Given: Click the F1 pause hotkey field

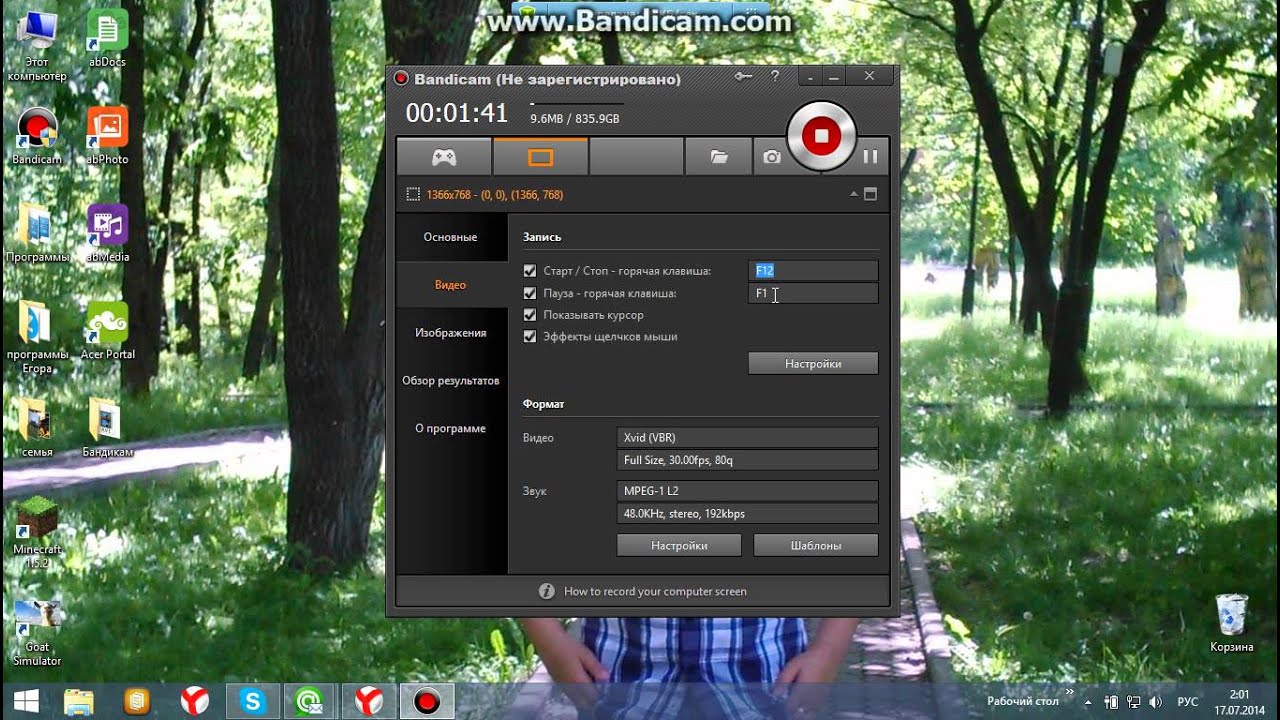Looking at the screenshot, I should coord(813,293).
